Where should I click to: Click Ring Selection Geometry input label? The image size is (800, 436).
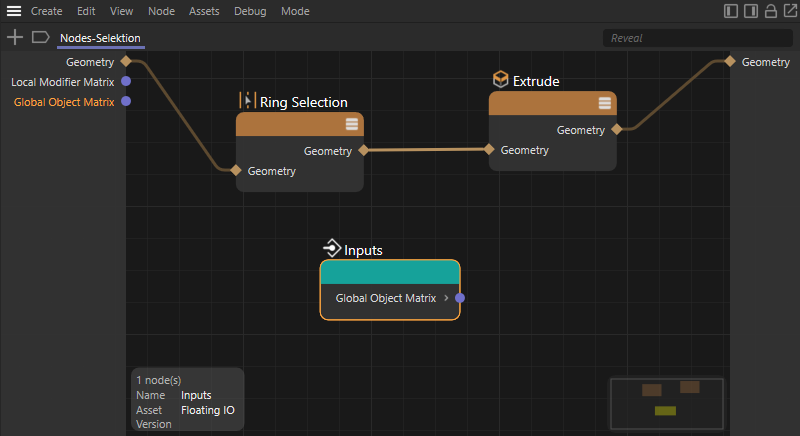pyautogui.click(x=271, y=171)
